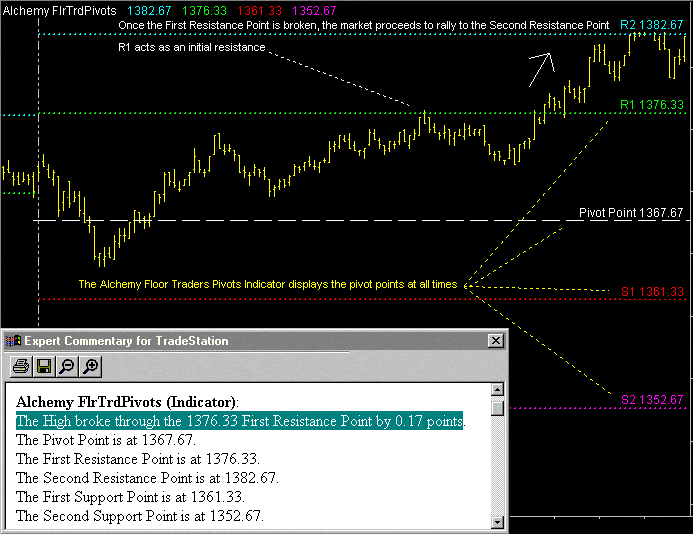Click the 'Once the First Resistance Point is broken' note
The image size is (693, 534).
click(363, 25)
